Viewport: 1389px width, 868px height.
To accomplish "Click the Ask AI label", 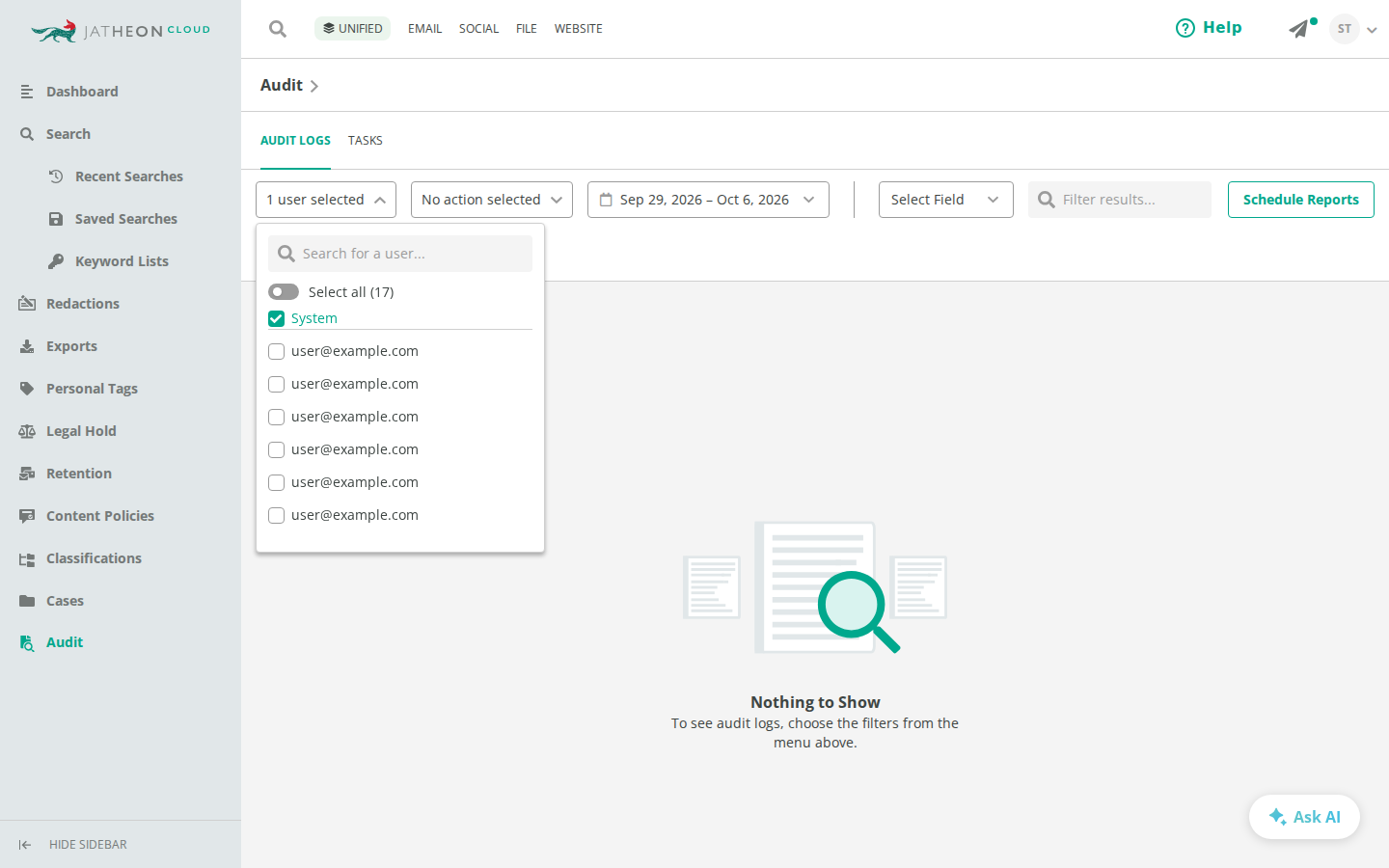I will tap(1317, 817).
